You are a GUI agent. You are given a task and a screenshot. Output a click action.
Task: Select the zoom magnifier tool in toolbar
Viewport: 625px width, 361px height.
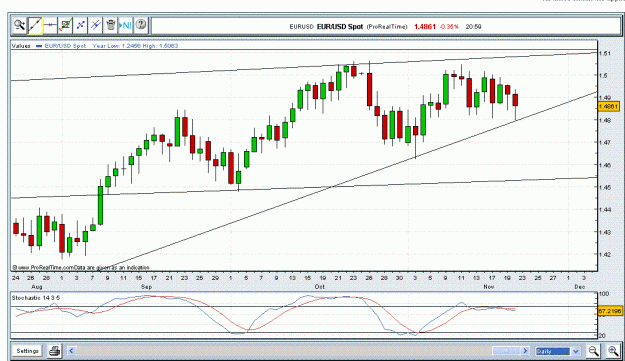pos(19,26)
